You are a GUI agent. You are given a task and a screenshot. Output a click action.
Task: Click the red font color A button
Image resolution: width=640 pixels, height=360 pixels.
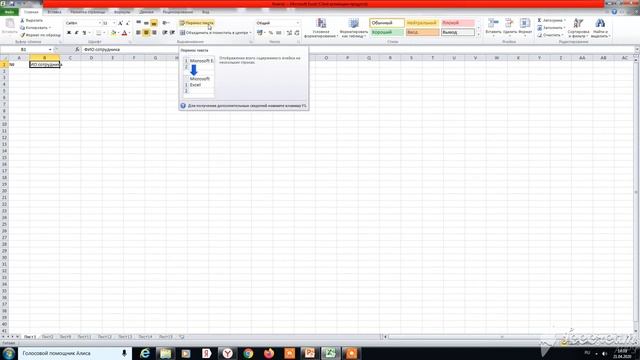124,33
